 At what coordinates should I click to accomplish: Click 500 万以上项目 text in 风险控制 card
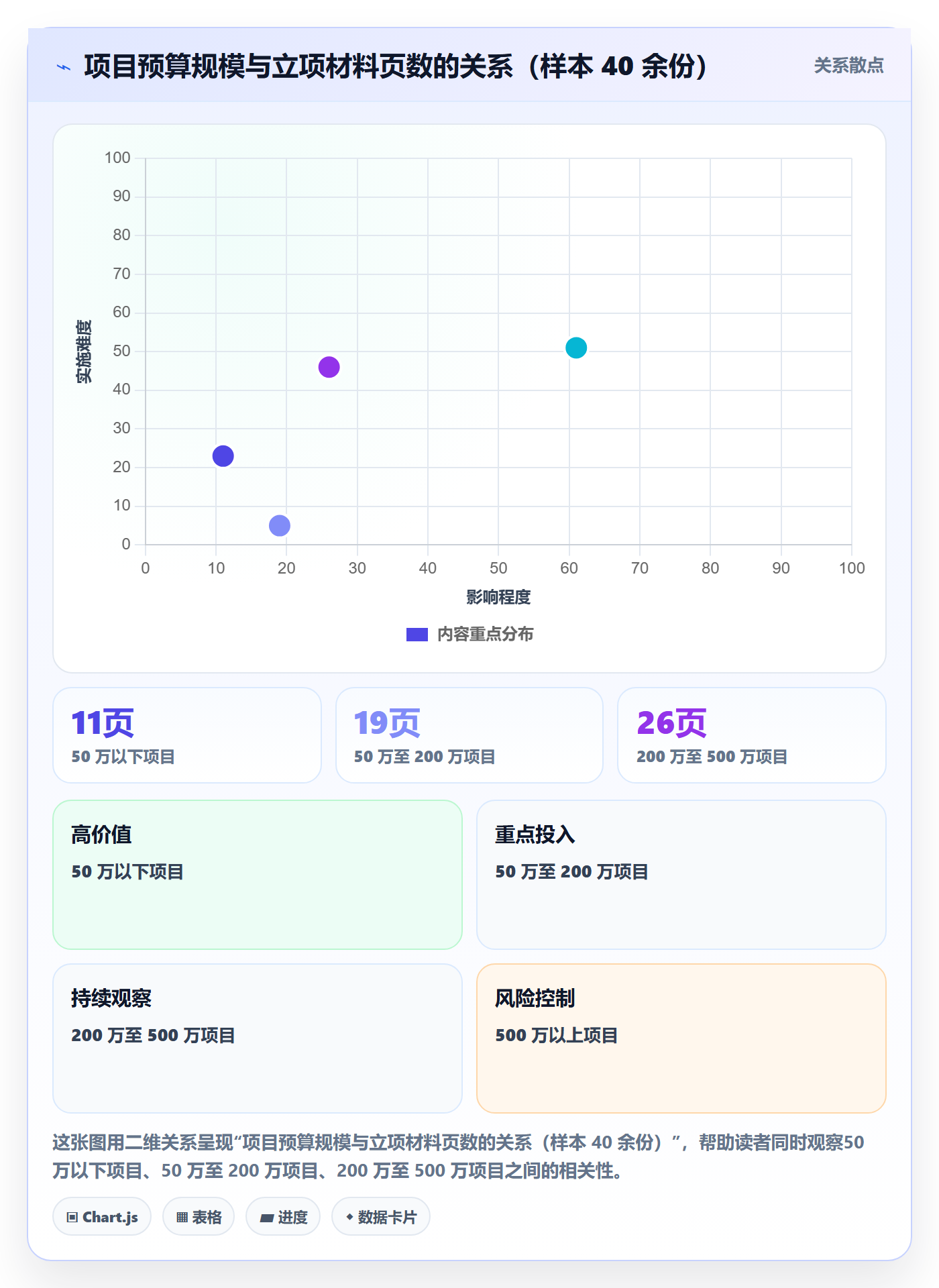pos(557,1035)
